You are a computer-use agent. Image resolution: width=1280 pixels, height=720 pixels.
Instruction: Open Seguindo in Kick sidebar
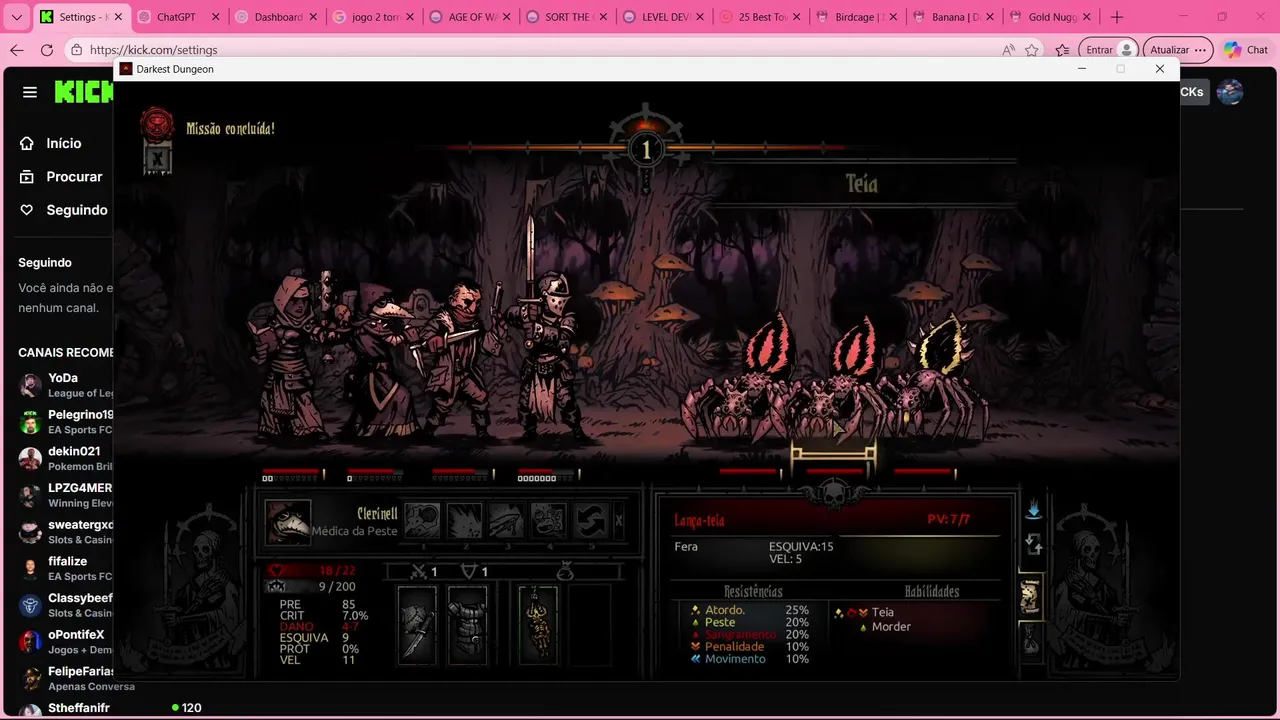click(x=64, y=210)
